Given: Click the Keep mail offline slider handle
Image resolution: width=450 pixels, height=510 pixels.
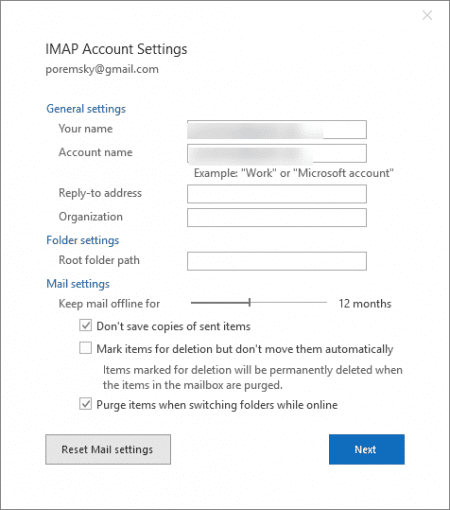Looking at the screenshot, I should (249, 303).
